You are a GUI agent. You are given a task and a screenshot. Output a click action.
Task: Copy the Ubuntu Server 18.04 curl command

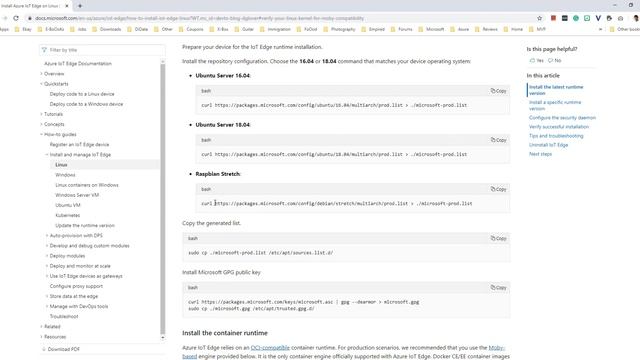coord(498,140)
